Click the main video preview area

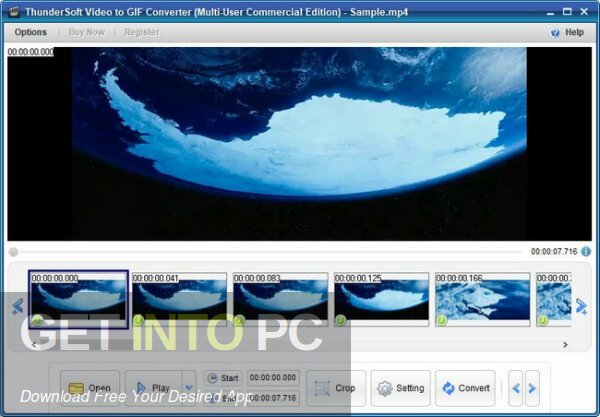tap(299, 144)
